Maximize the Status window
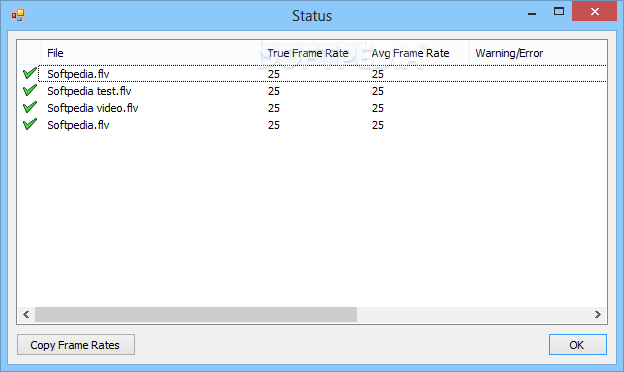This screenshot has height=372, width=624. [559, 12]
